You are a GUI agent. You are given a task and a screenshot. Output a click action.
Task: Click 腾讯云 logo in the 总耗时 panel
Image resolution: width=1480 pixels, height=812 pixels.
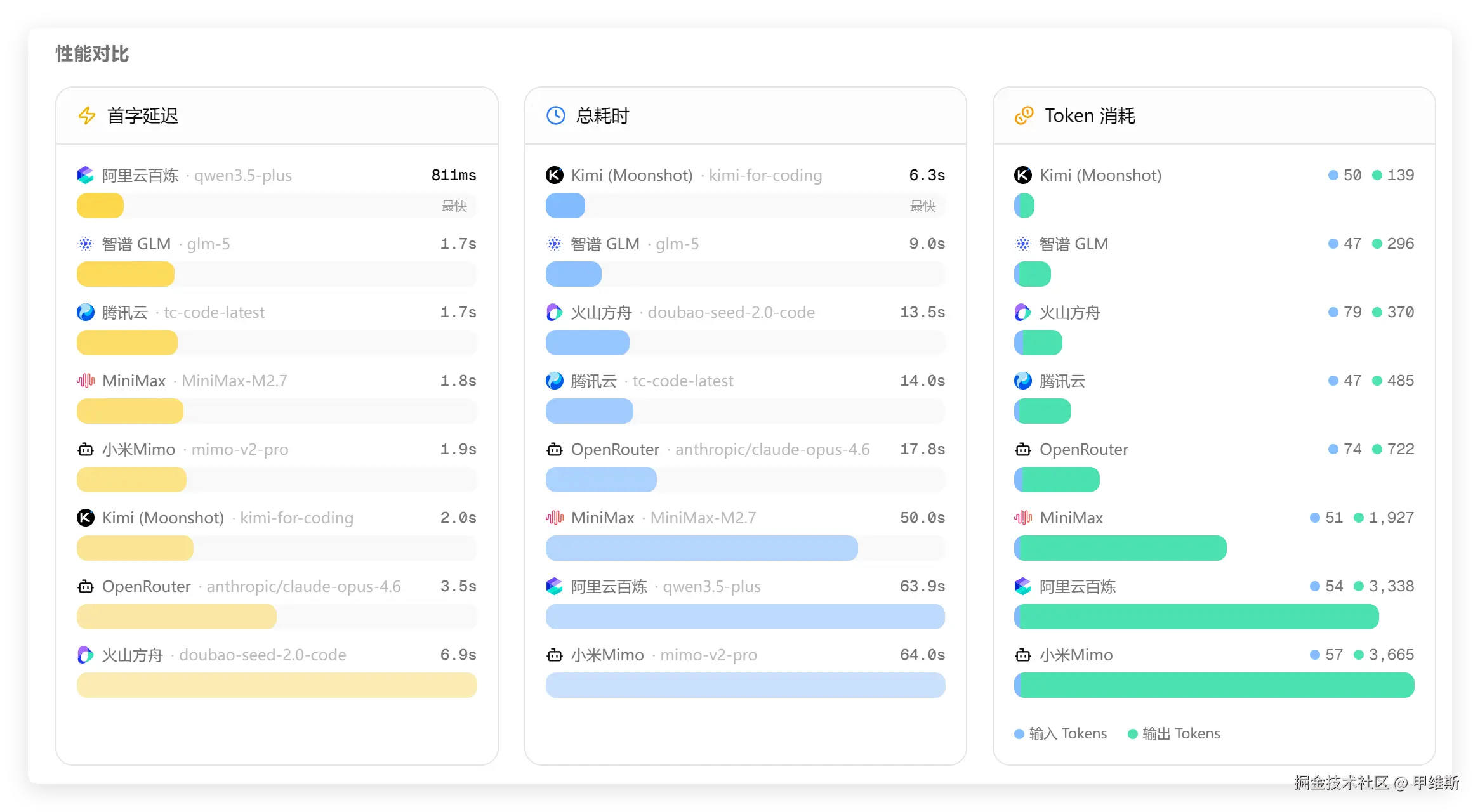(x=555, y=381)
